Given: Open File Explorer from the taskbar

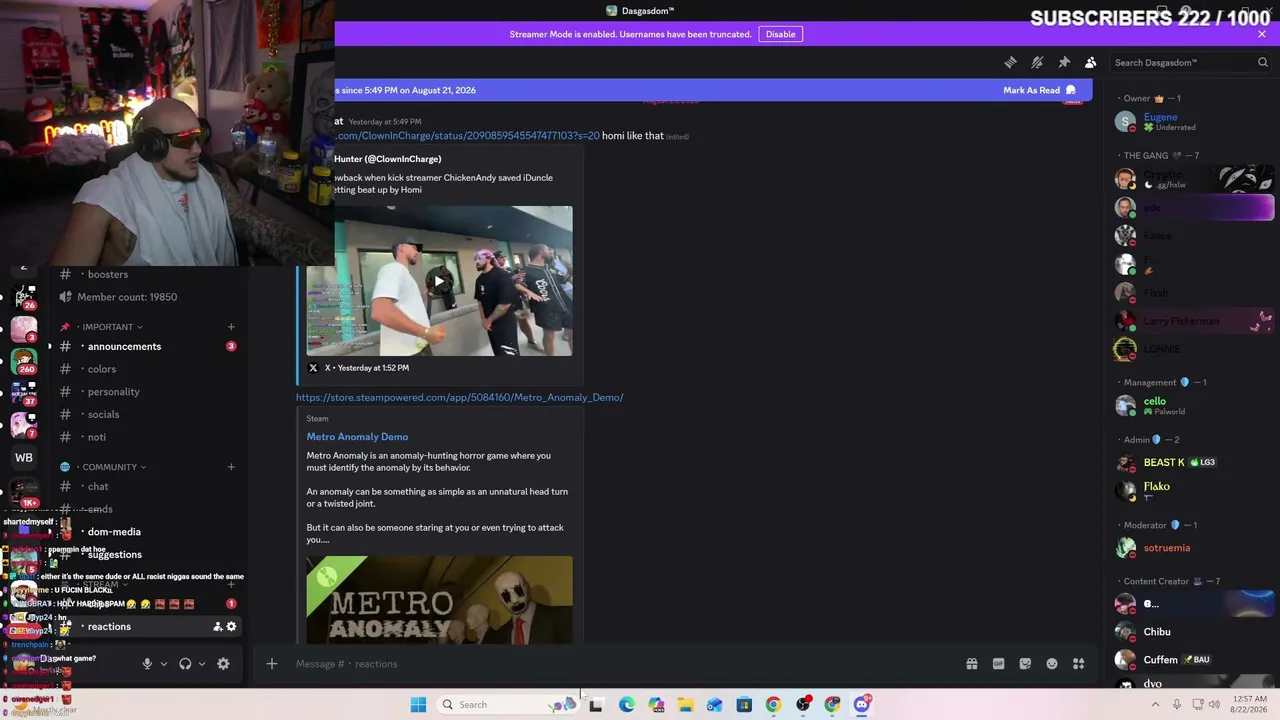Looking at the screenshot, I should (x=685, y=705).
